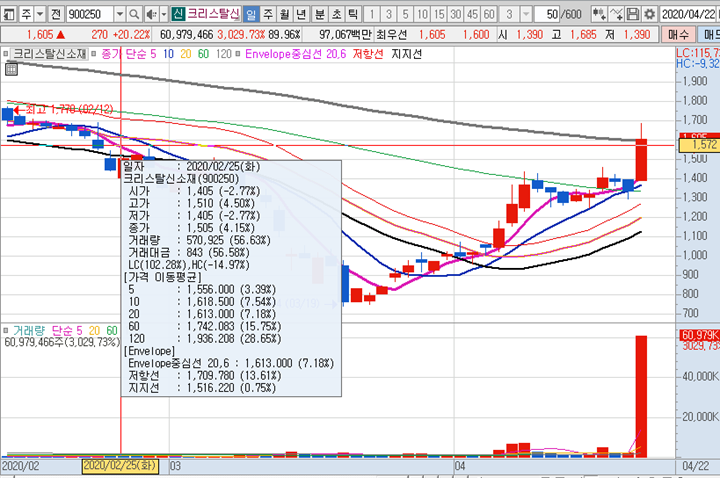
Task: Click the Envelope중심선 20,6 legend text
Action: coord(295,54)
